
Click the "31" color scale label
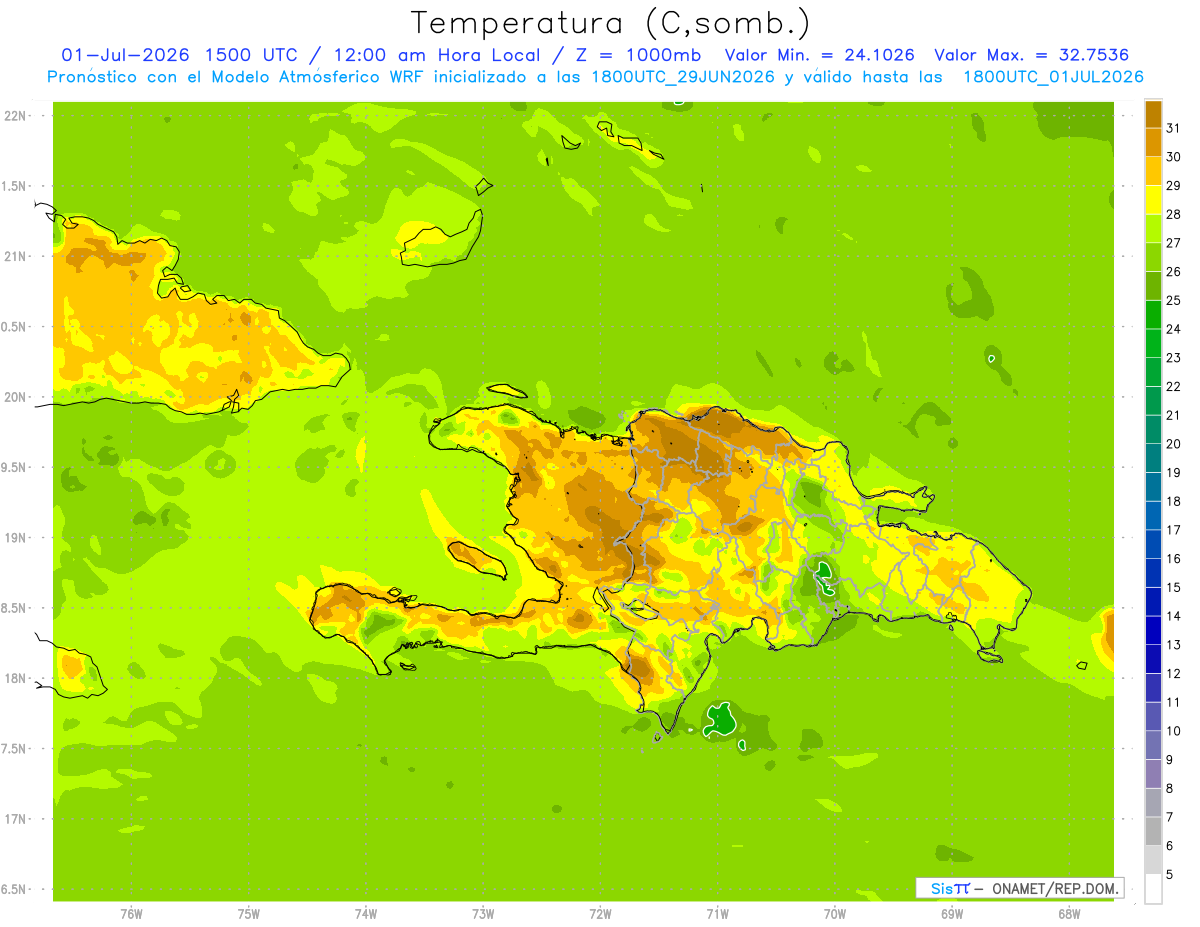tap(1174, 128)
